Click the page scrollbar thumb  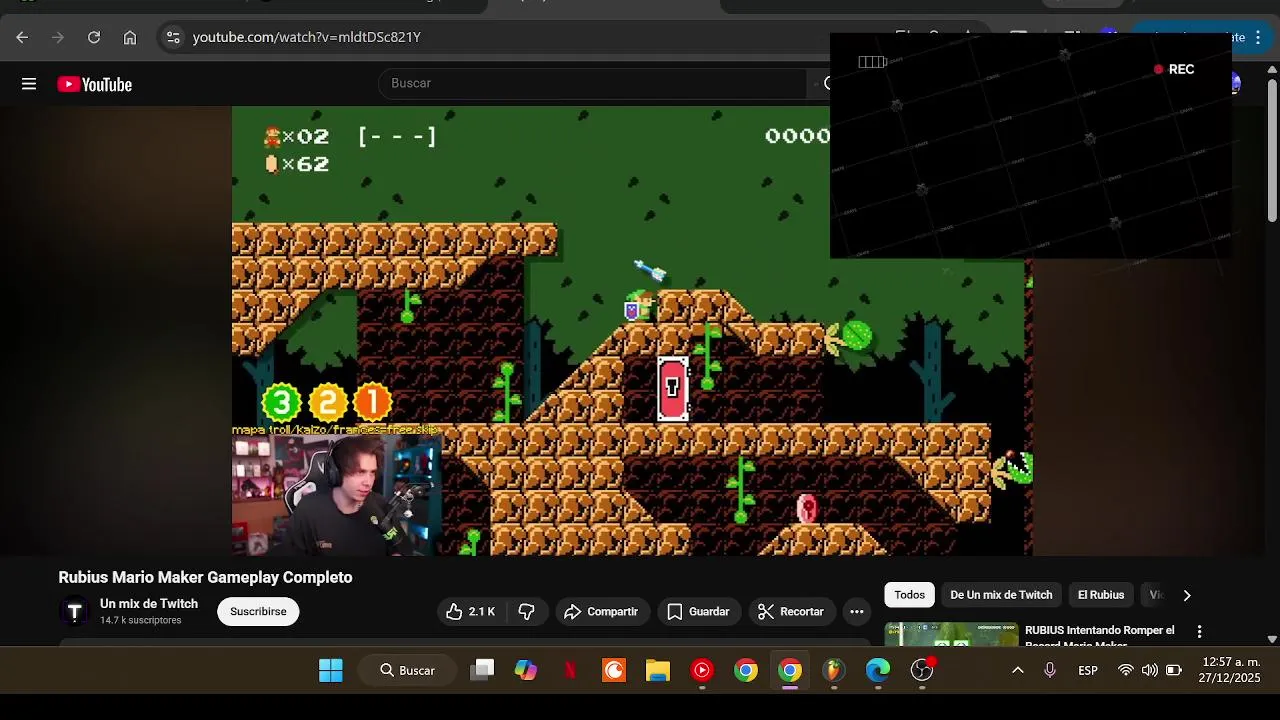[x=1272, y=150]
